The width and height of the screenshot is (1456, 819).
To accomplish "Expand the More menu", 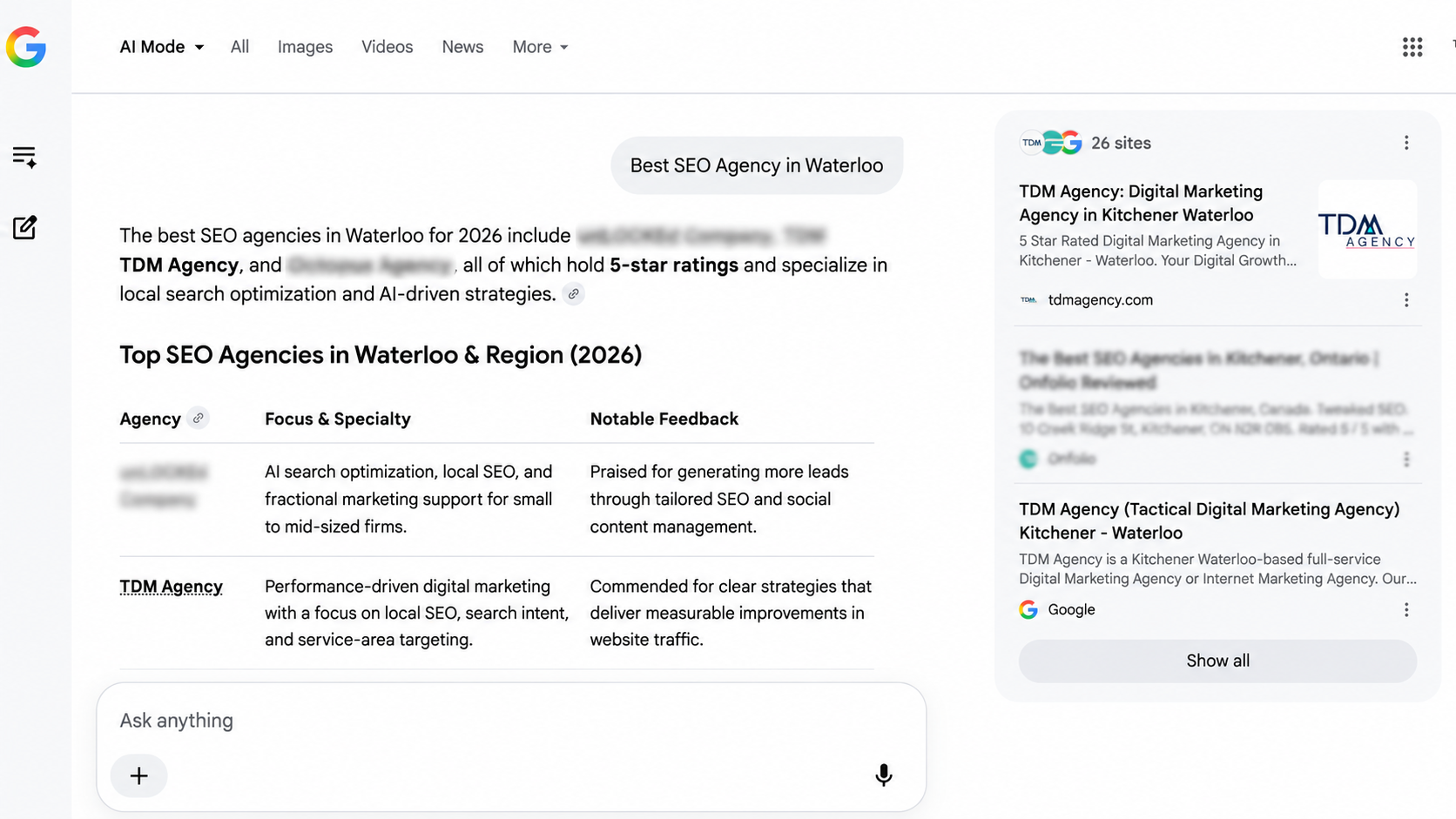I will (x=540, y=47).
